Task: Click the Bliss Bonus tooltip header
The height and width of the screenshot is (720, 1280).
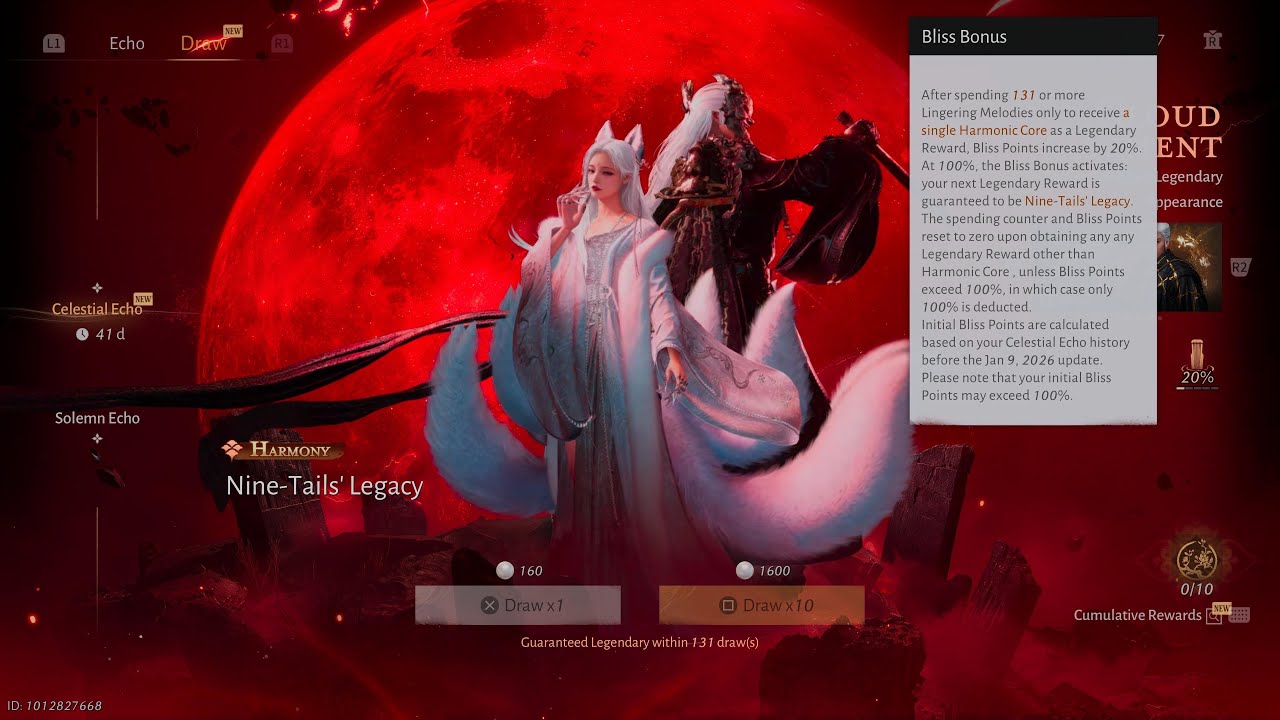Action: 1033,37
